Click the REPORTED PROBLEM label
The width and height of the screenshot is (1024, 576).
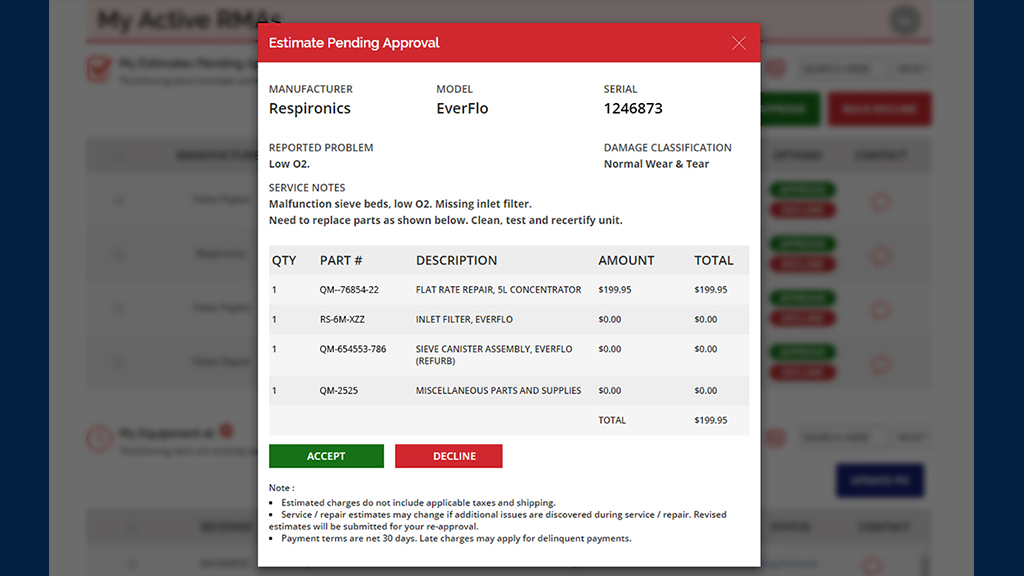coord(321,148)
